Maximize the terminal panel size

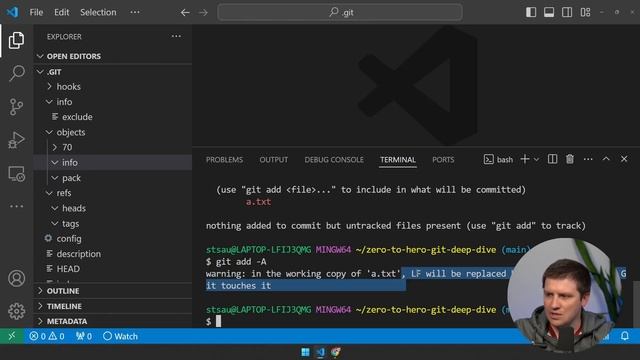pos(606,159)
